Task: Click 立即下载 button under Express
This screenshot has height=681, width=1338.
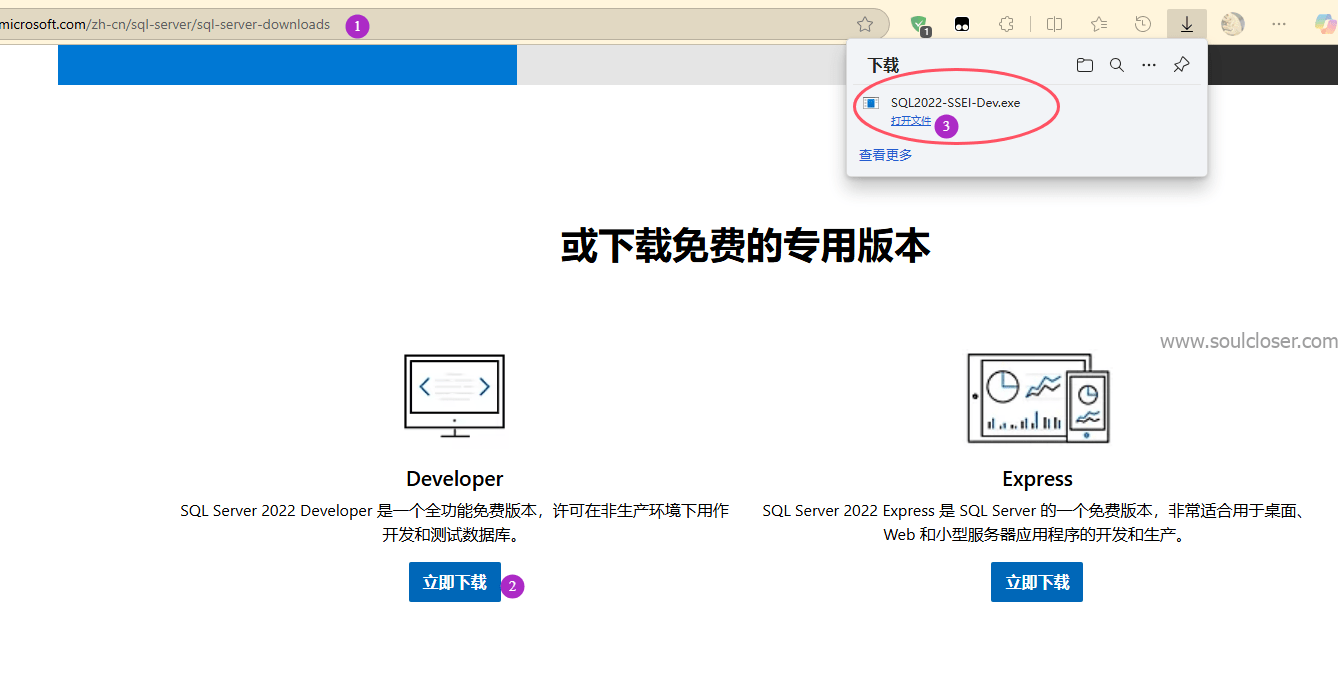Action: click(x=1037, y=582)
